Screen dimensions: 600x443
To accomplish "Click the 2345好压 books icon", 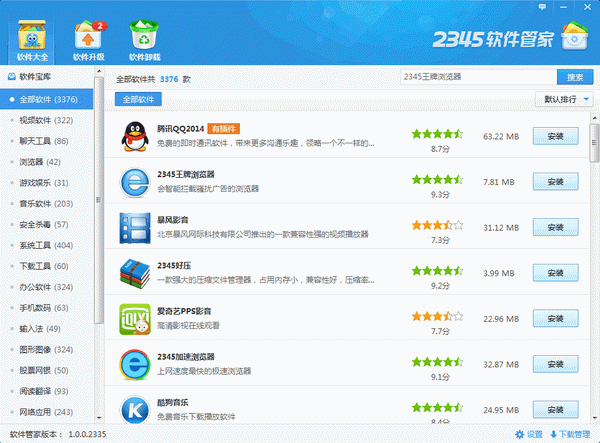I will [x=135, y=274].
